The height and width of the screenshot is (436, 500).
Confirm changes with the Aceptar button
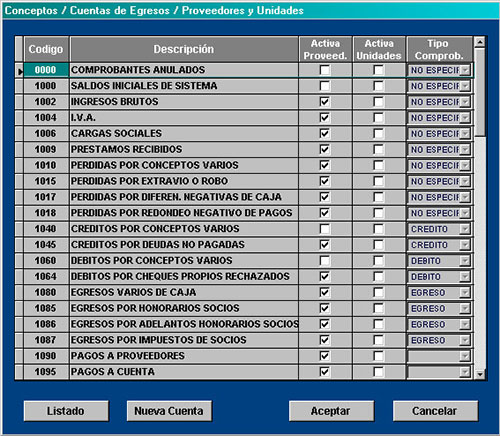331,411
